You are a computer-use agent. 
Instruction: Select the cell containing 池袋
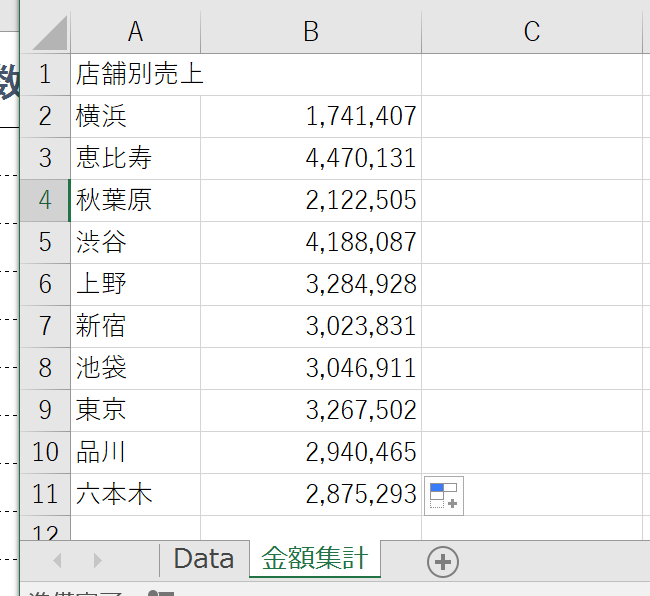(136, 368)
